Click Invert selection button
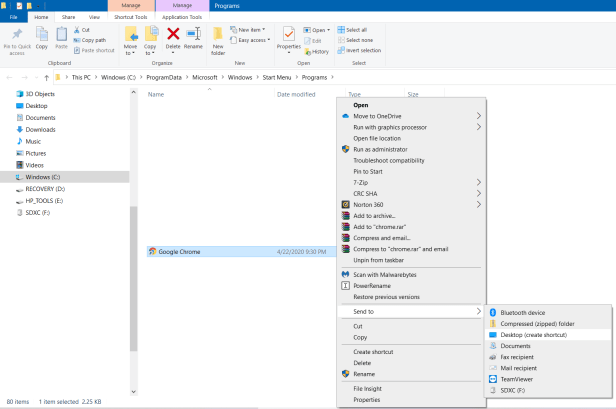This screenshot has height=409, width=616. coord(365,49)
